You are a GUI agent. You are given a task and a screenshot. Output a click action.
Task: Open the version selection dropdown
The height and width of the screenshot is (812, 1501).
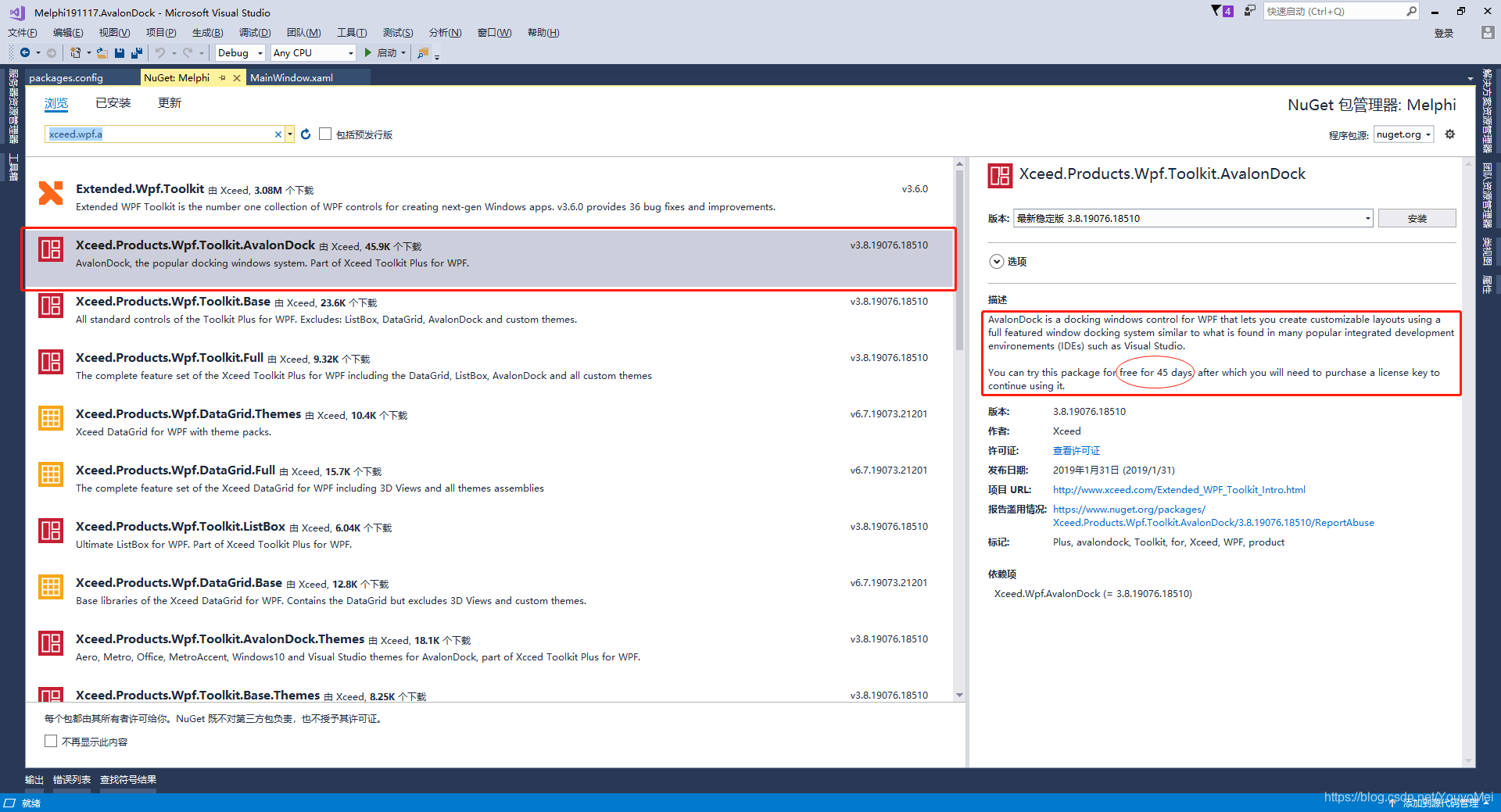pyautogui.click(x=1193, y=218)
